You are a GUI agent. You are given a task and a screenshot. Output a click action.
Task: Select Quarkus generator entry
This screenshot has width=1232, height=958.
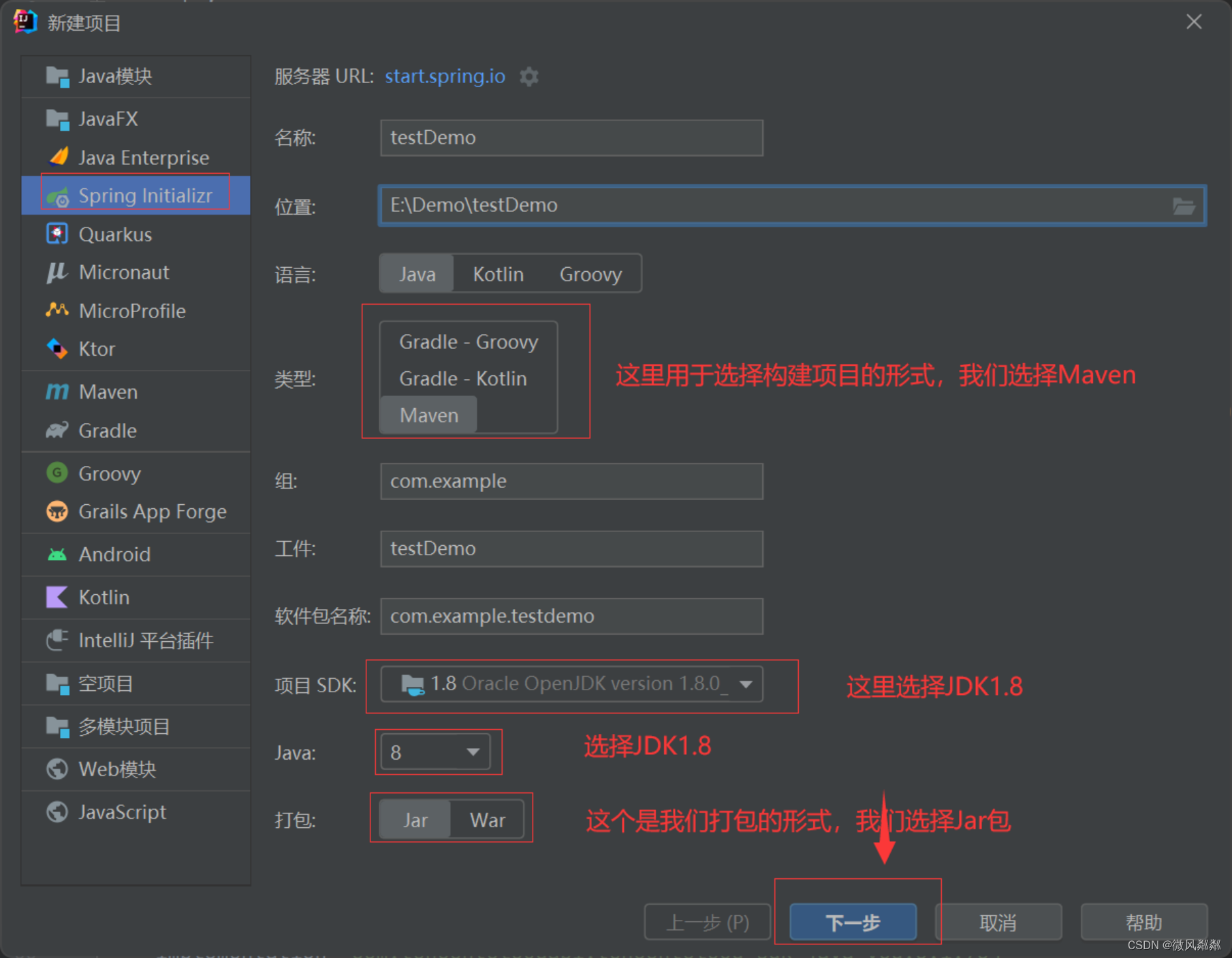(x=136, y=234)
